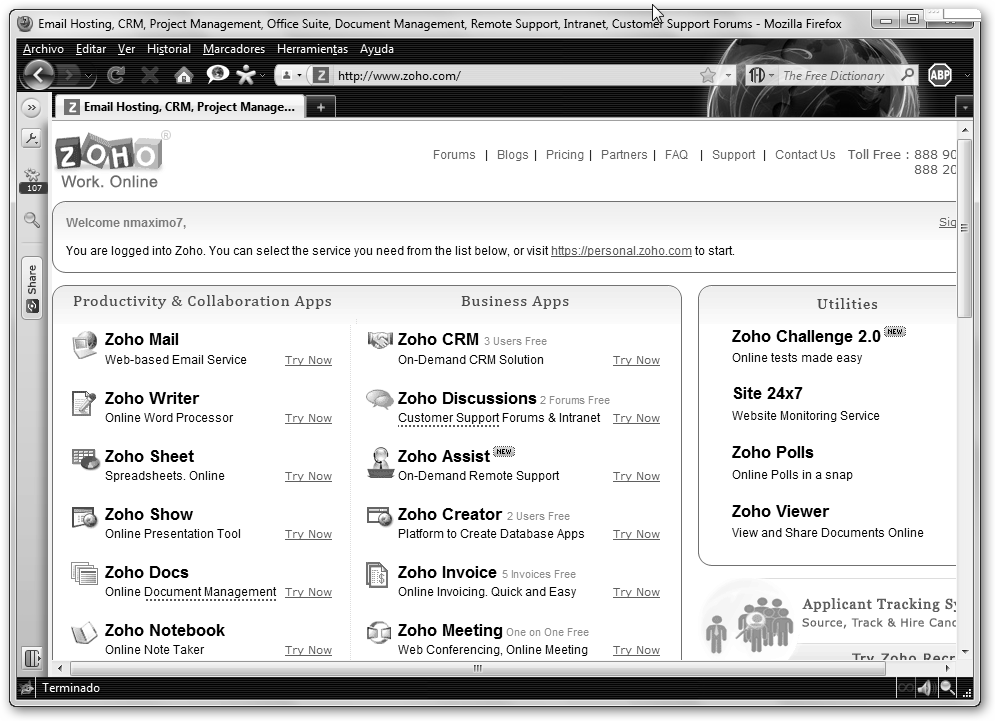
Task: Go to the browser Home page
Action: pos(183,75)
